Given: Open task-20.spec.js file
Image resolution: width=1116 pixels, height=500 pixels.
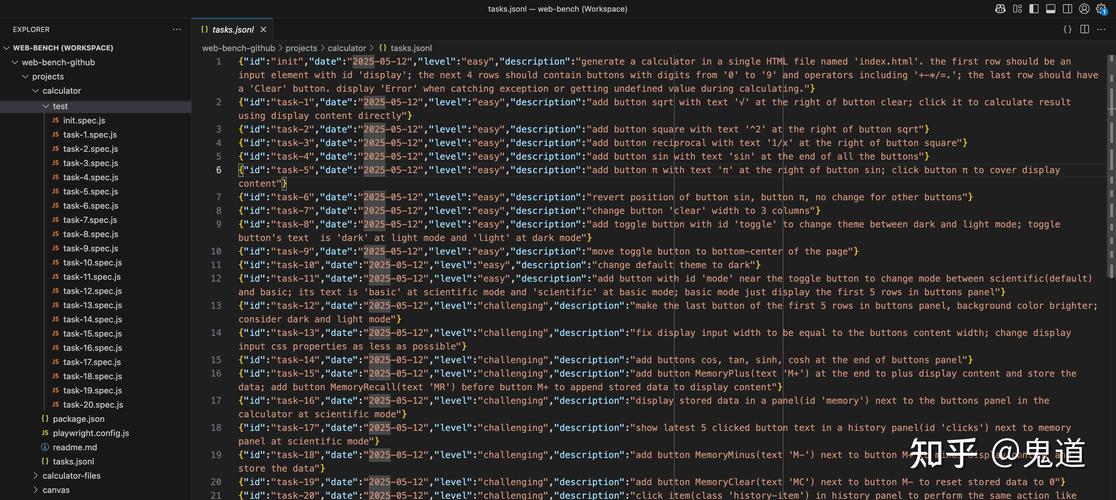Looking at the screenshot, I should click(x=95, y=405).
